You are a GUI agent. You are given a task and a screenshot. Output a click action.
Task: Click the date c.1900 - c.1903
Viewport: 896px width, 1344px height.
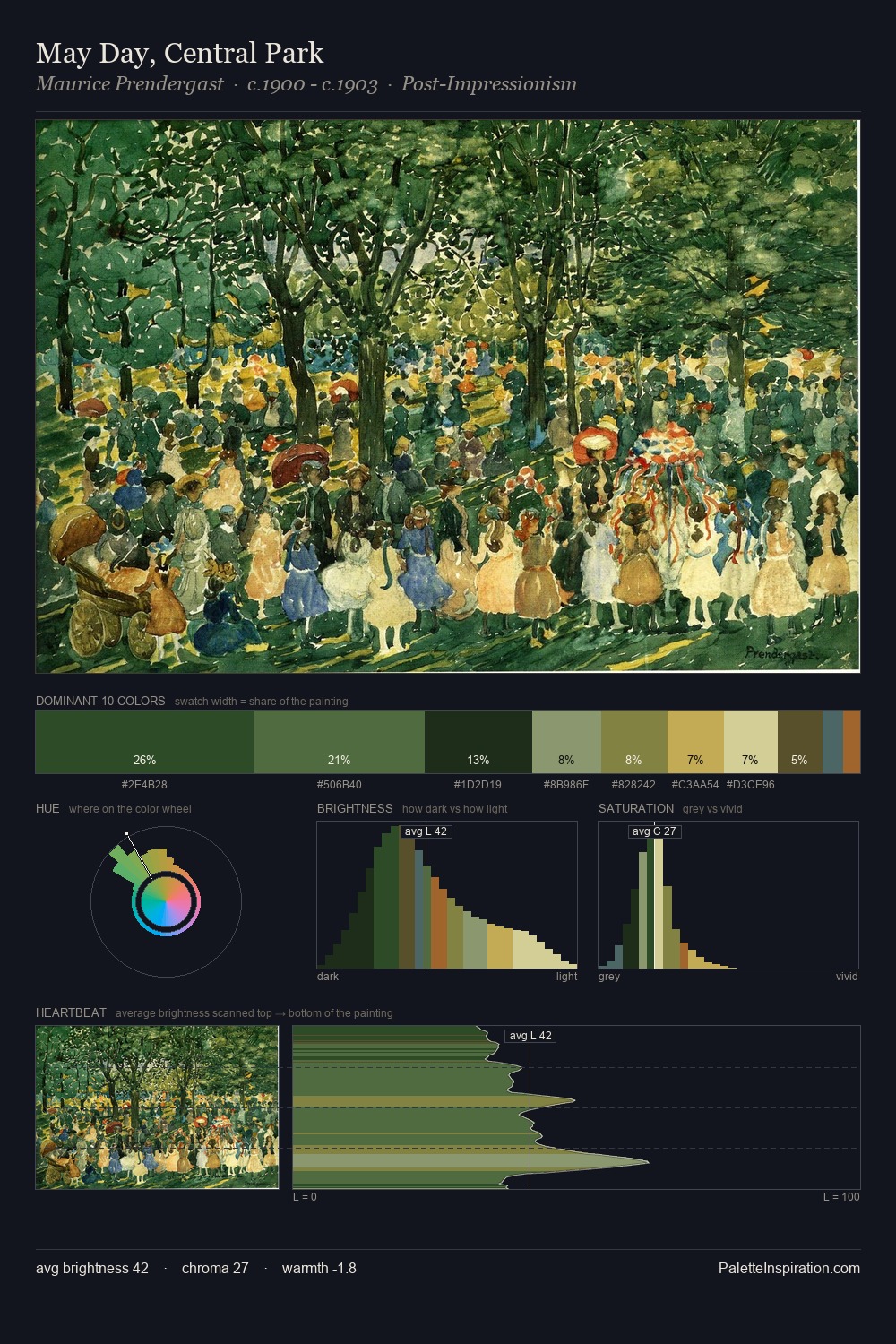(x=313, y=84)
